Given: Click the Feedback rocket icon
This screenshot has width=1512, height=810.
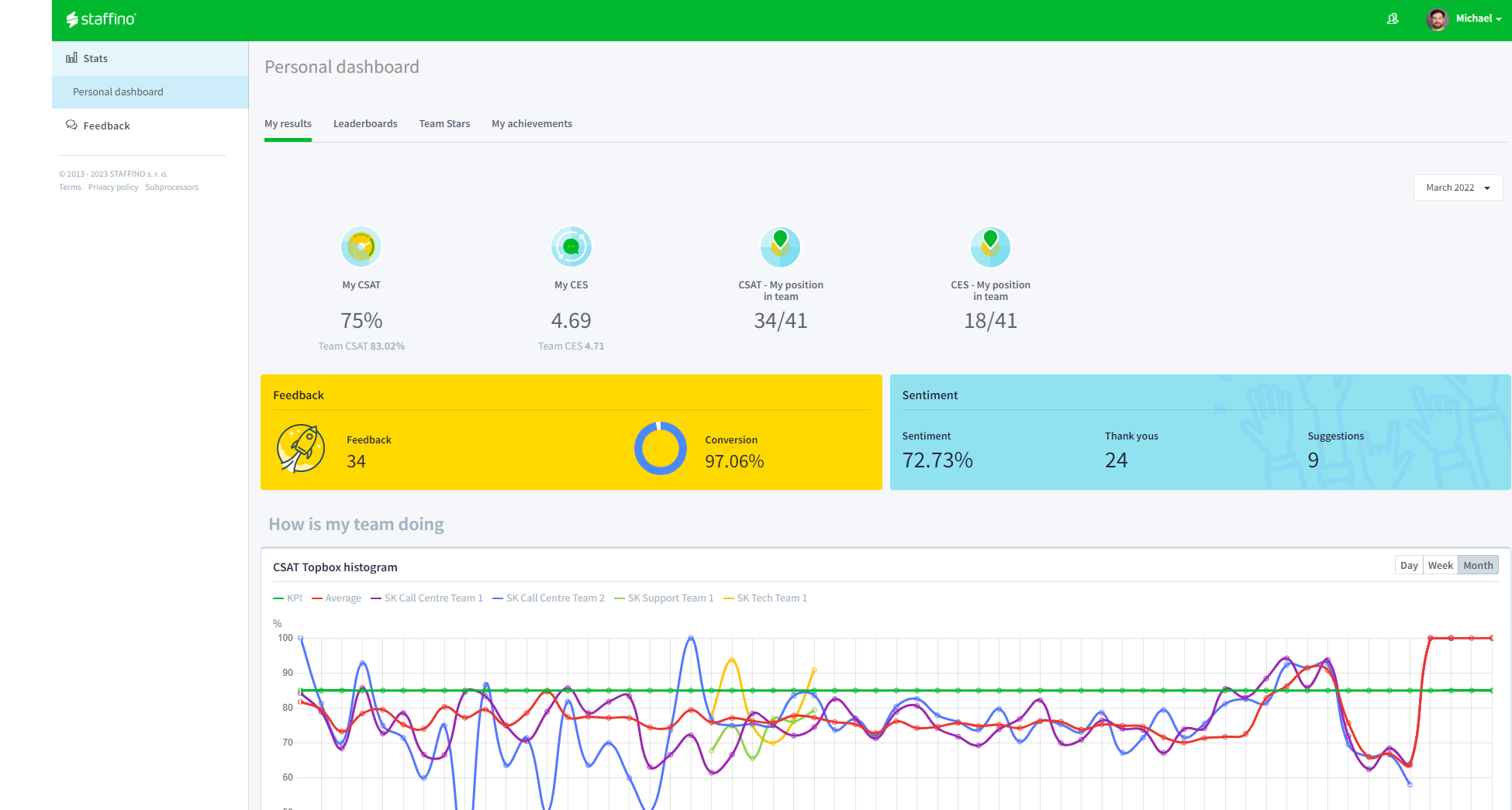Looking at the screenshot, I should [301, 448].
